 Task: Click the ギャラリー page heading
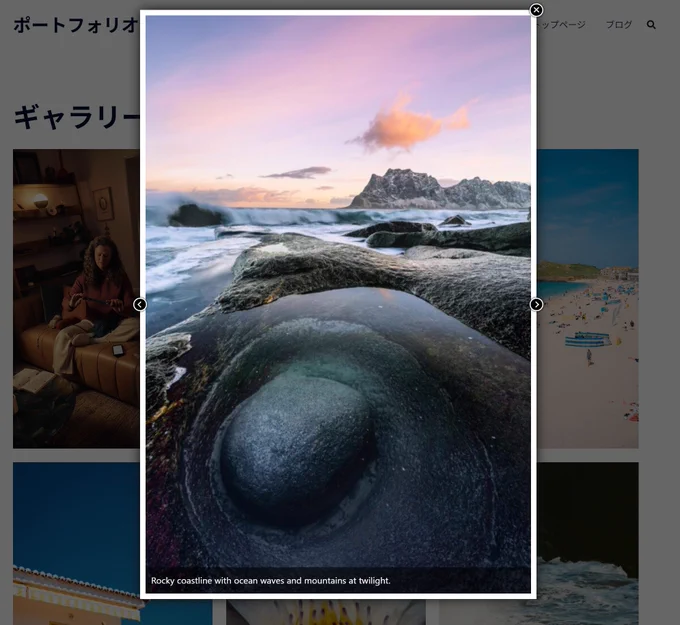76,118
